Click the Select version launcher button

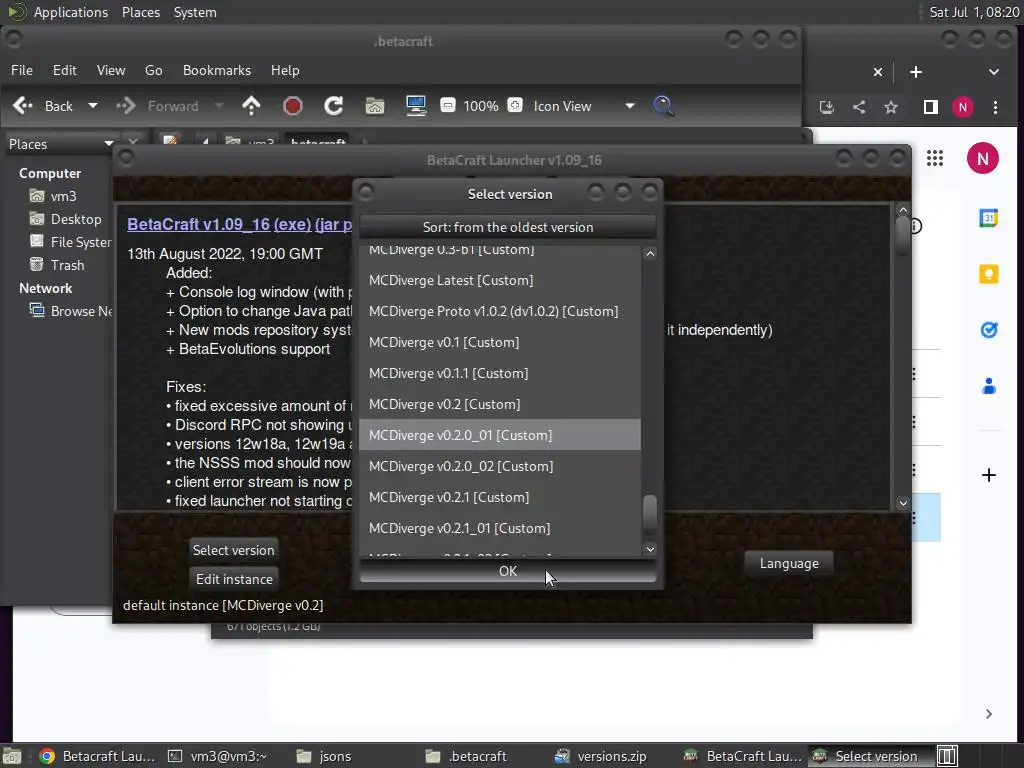point(233,550)
